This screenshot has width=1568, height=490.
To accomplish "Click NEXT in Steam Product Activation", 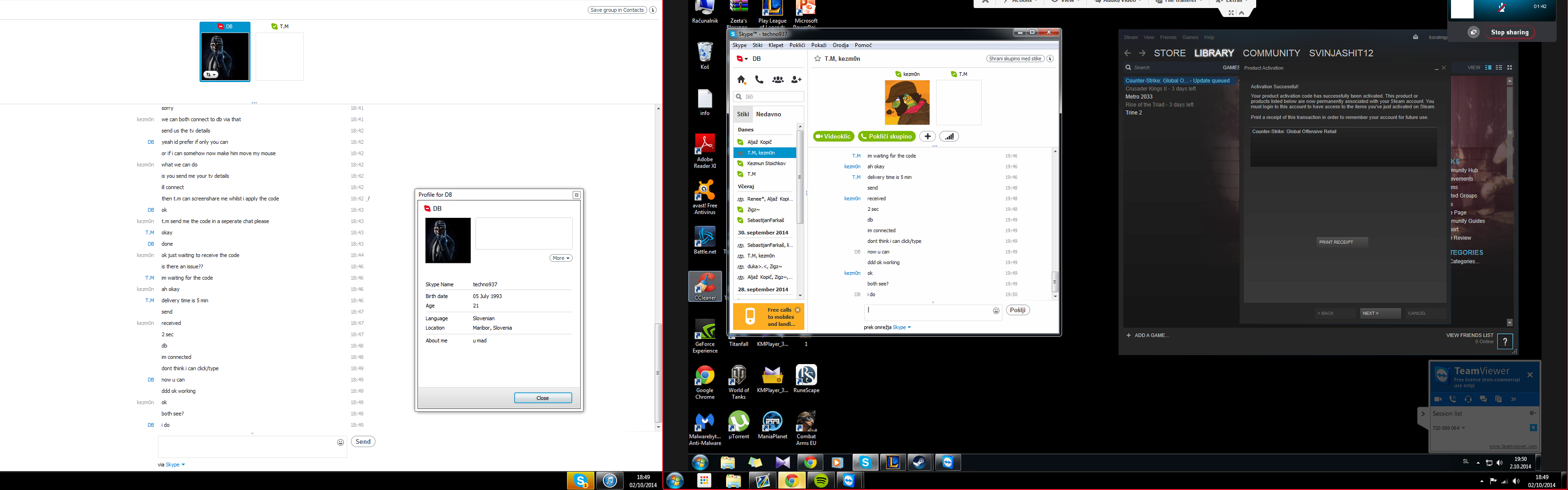I will click(1380, 314).
